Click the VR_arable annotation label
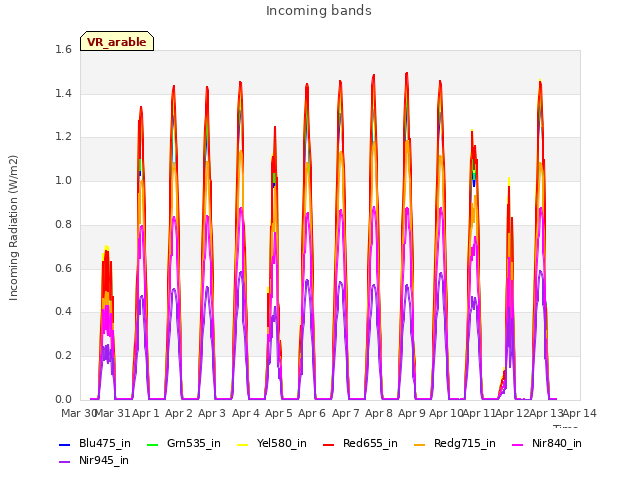Screen dimensions: 640x480 click(x=117, y=42)
